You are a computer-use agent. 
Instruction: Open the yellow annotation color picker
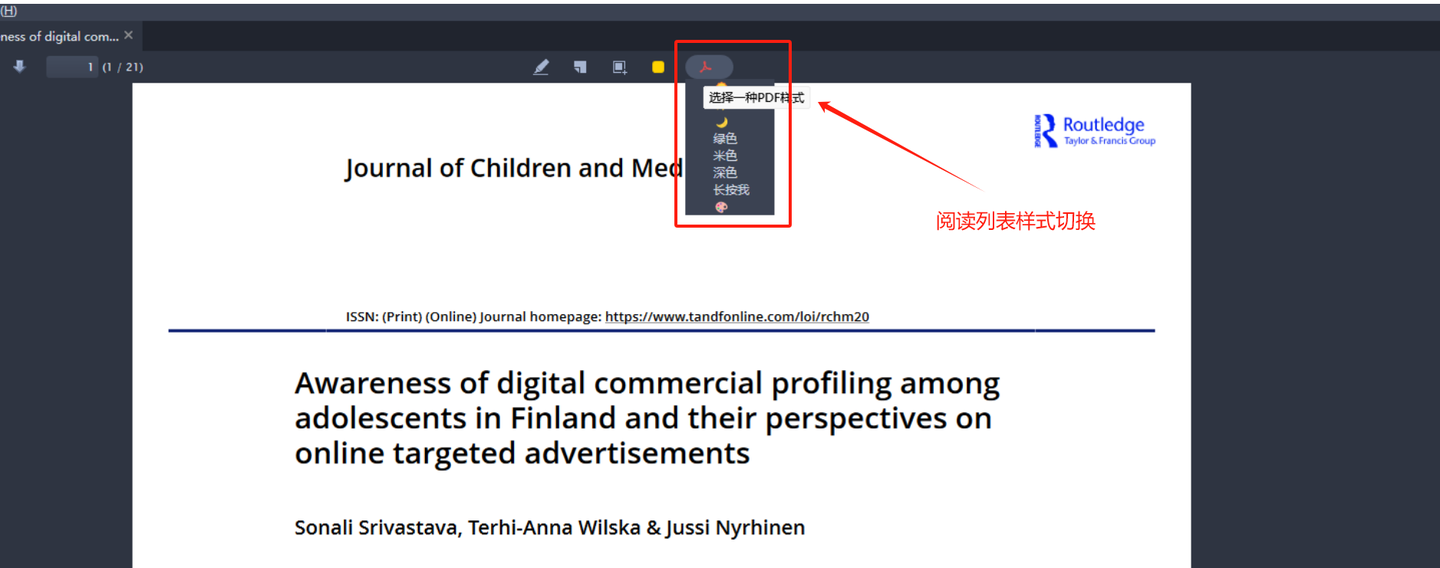(658, 67)
